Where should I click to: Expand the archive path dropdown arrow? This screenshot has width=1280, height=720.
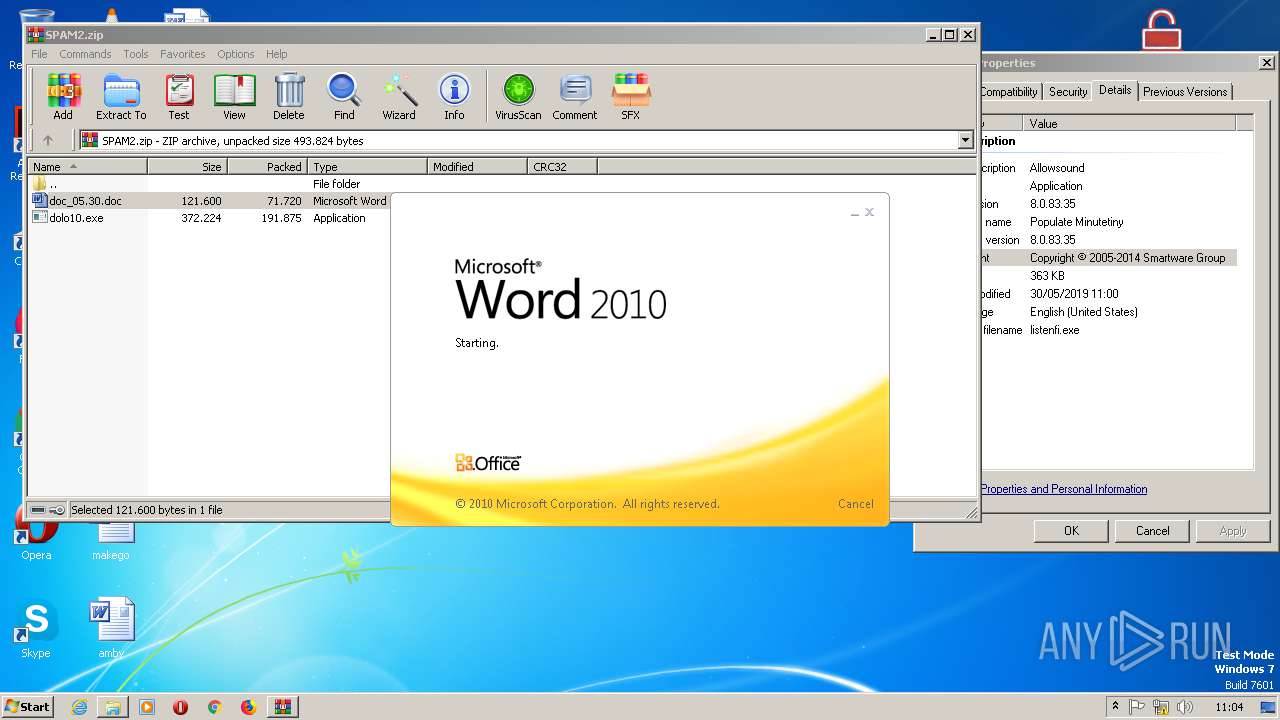tap(965, 141)
